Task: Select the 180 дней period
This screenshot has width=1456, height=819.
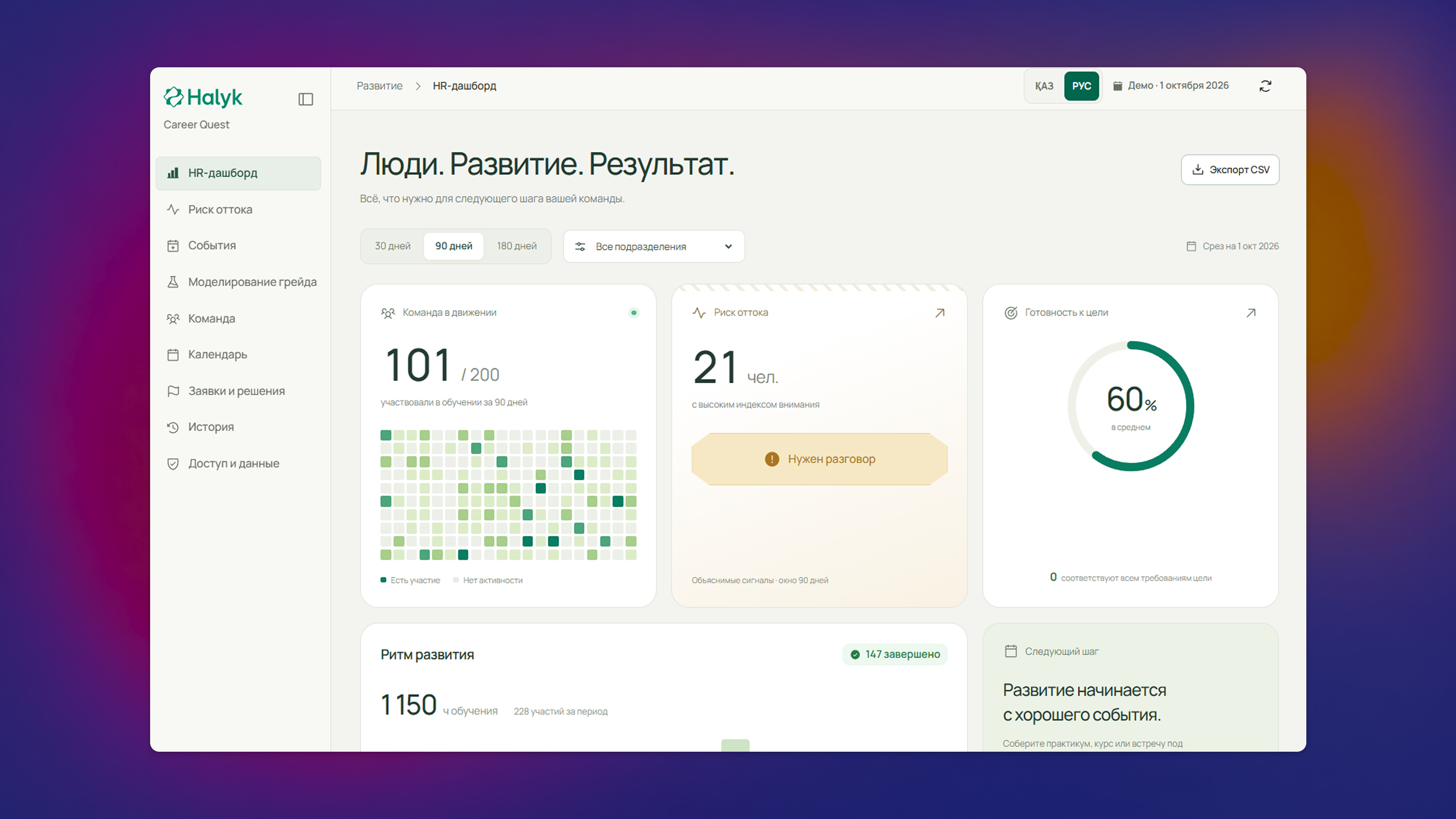Action: (517, 246)
